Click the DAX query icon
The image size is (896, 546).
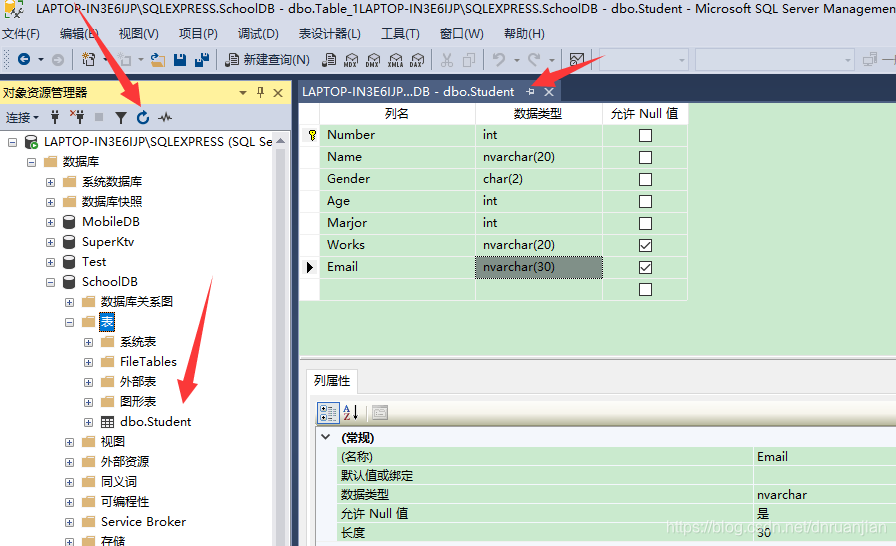(x=417, y=60)
